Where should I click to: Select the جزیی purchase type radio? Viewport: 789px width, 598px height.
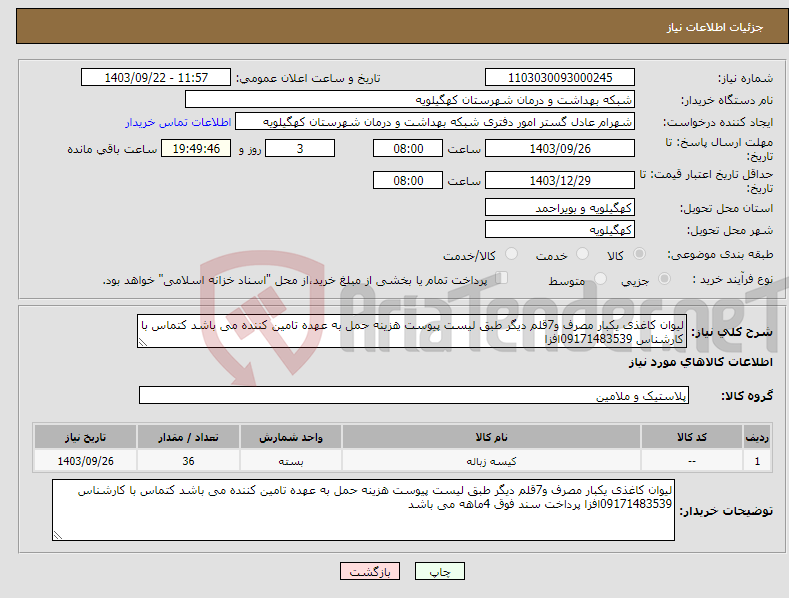[x=664, y=279]
